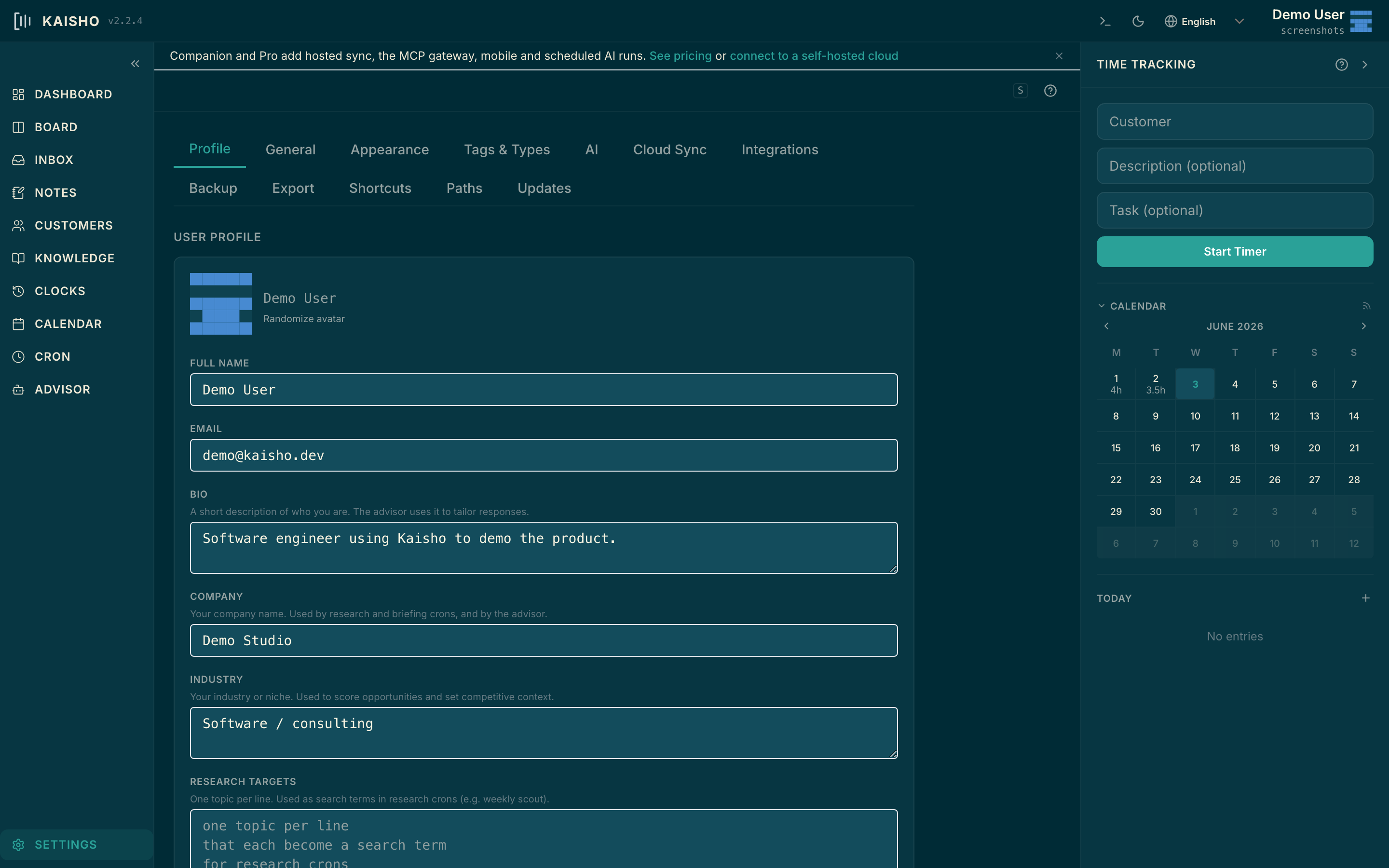Open the Cron section
Image resolution: width=1389 pixels, height=868 pixels.
tap(77, 356)
